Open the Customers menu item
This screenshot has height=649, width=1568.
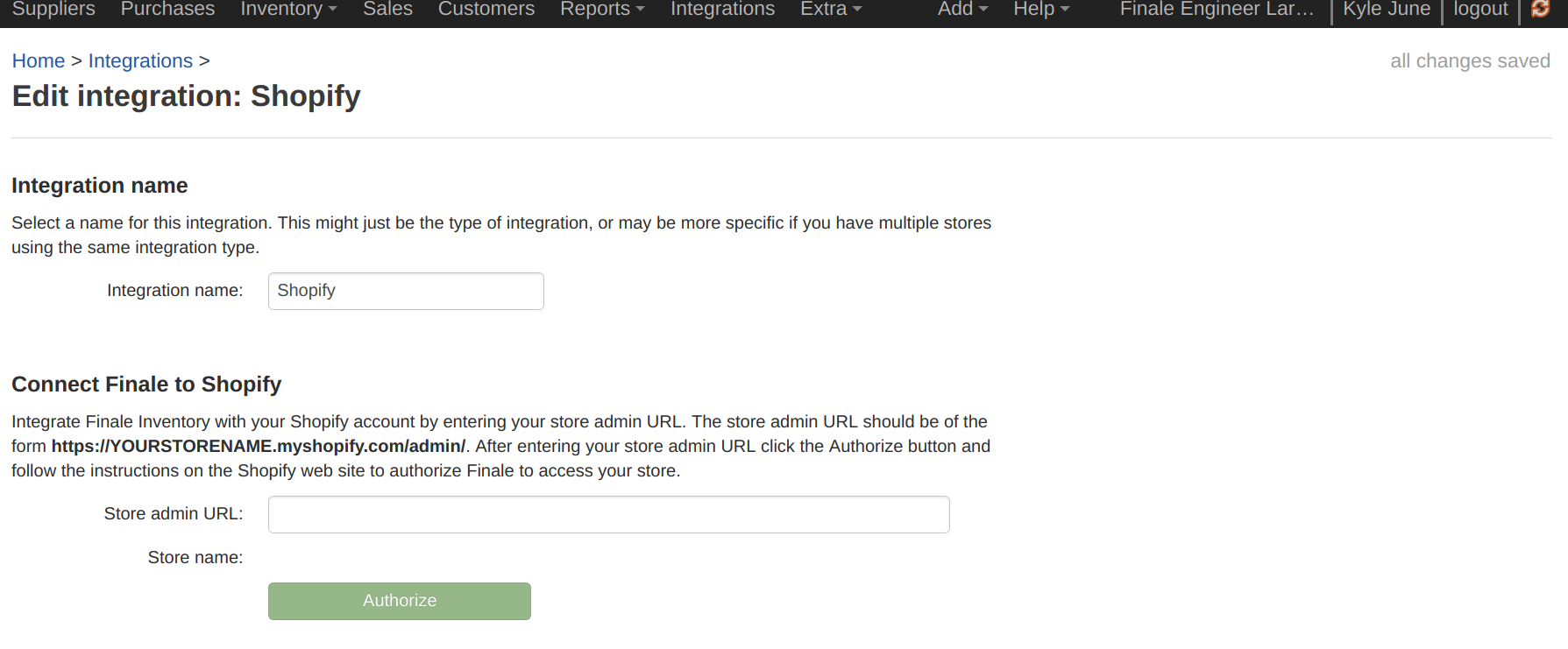(x=486, y=9)
